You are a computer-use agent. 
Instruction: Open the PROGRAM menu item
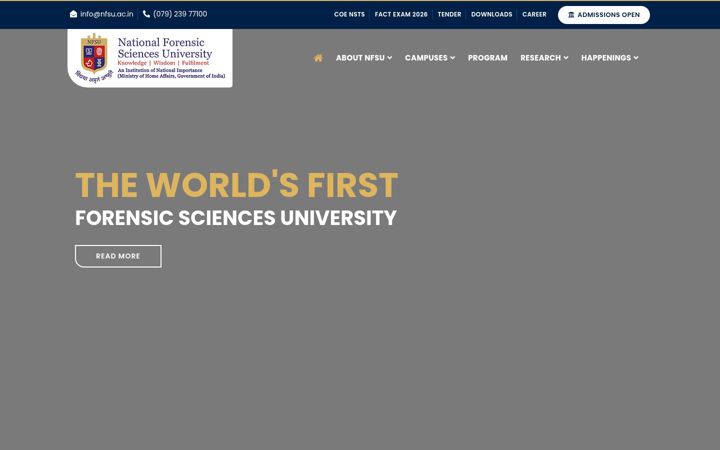(x=488, y=58)
